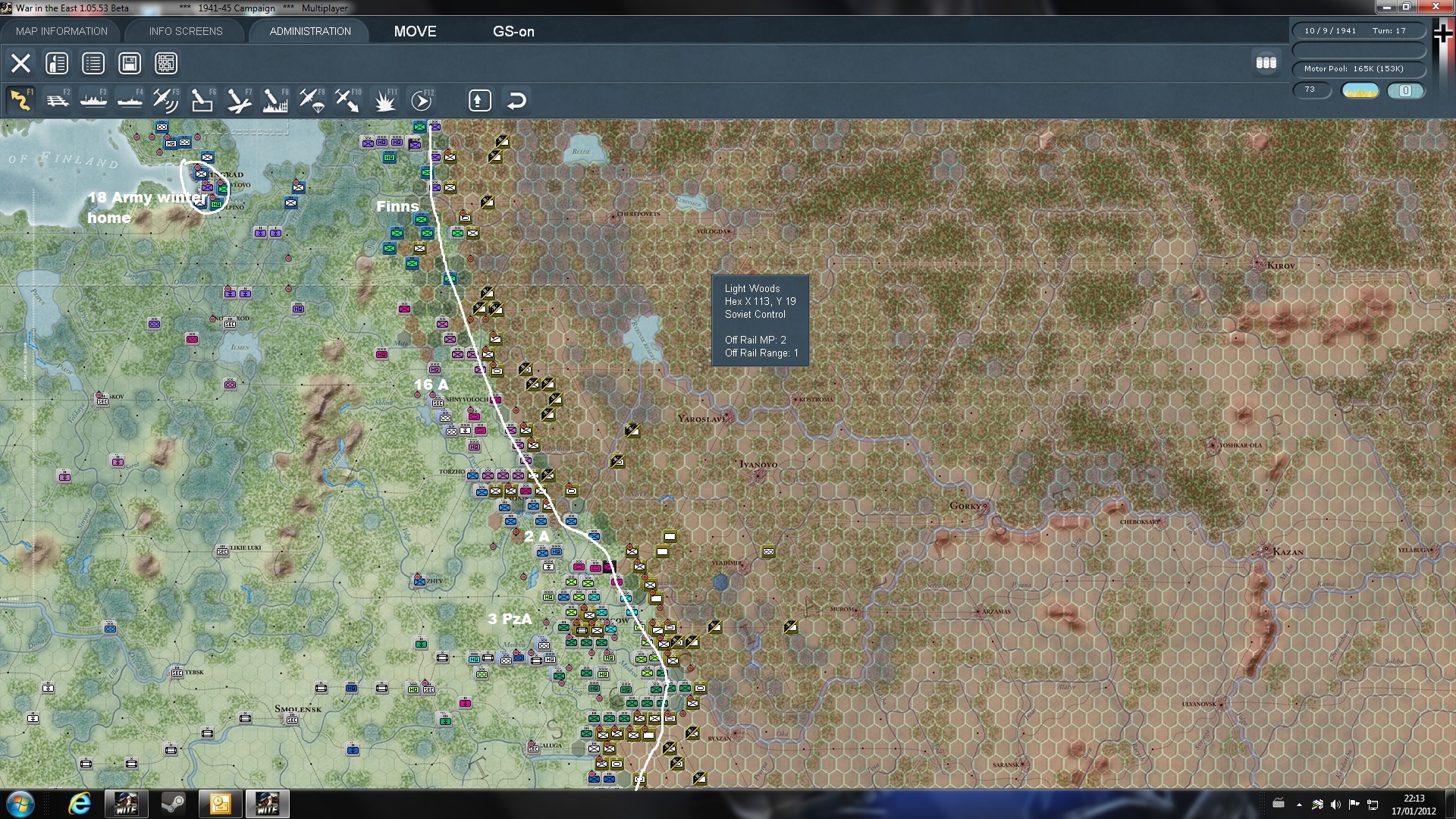The height and width of the screenshot is (819, 1456).
Task: Select the F10 air transfer mode icon
Action: point(348,100)
